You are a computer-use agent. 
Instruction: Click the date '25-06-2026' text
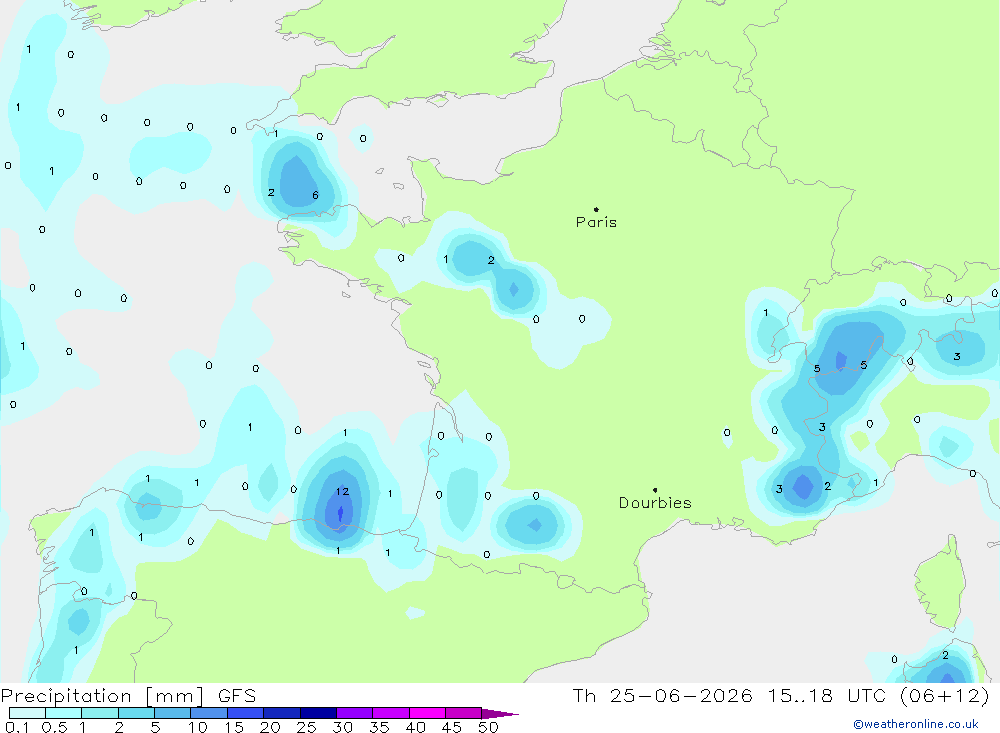pyautogui.click(x=680, y=696)
